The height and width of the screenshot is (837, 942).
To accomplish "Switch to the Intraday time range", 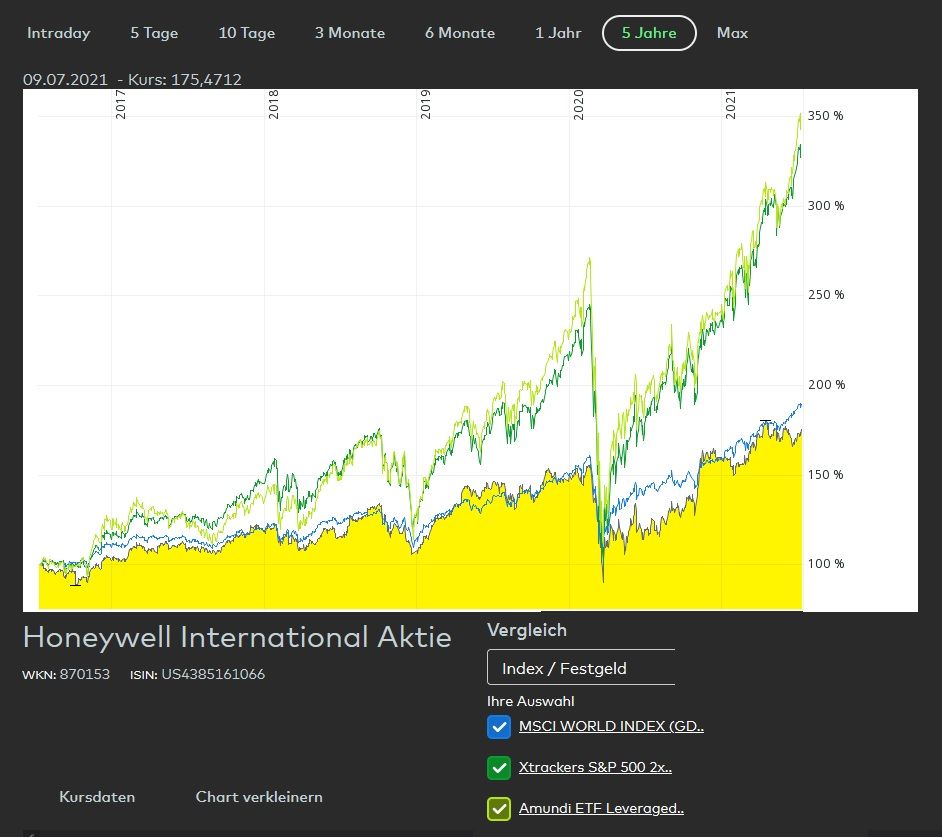I will point(58,33).
